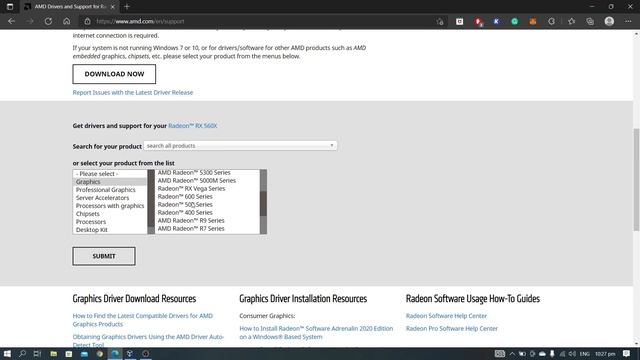
Task: Open the volume control in system tray
Action: (572, 354)
